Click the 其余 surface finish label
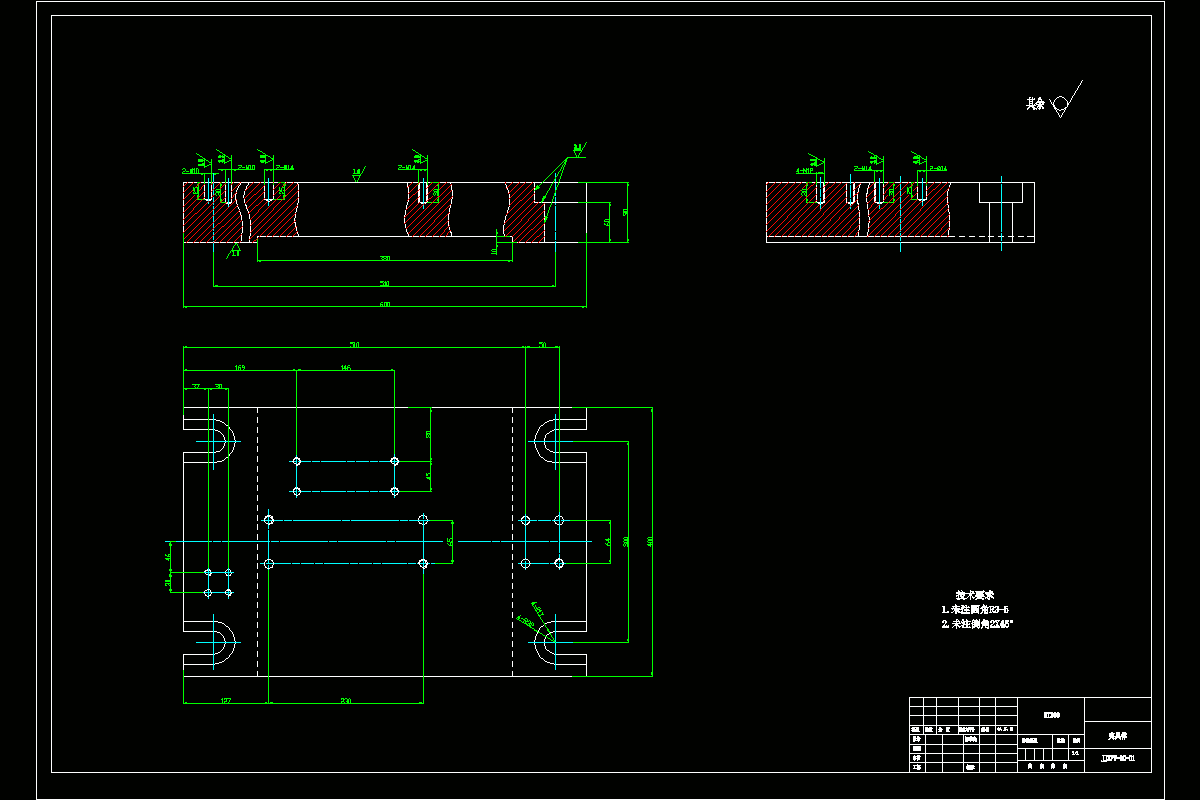 click(1035, 104)
